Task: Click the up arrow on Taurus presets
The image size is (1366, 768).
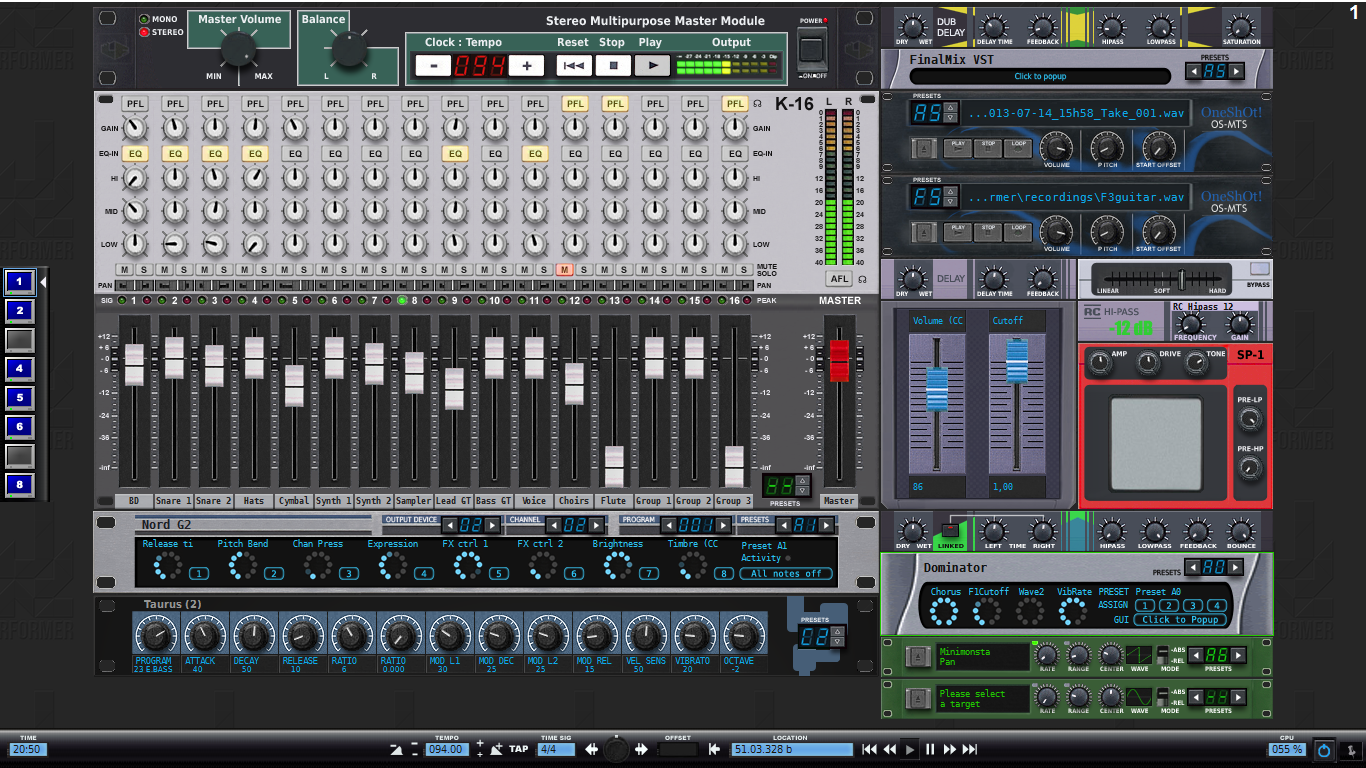Action: click(838, 631)
